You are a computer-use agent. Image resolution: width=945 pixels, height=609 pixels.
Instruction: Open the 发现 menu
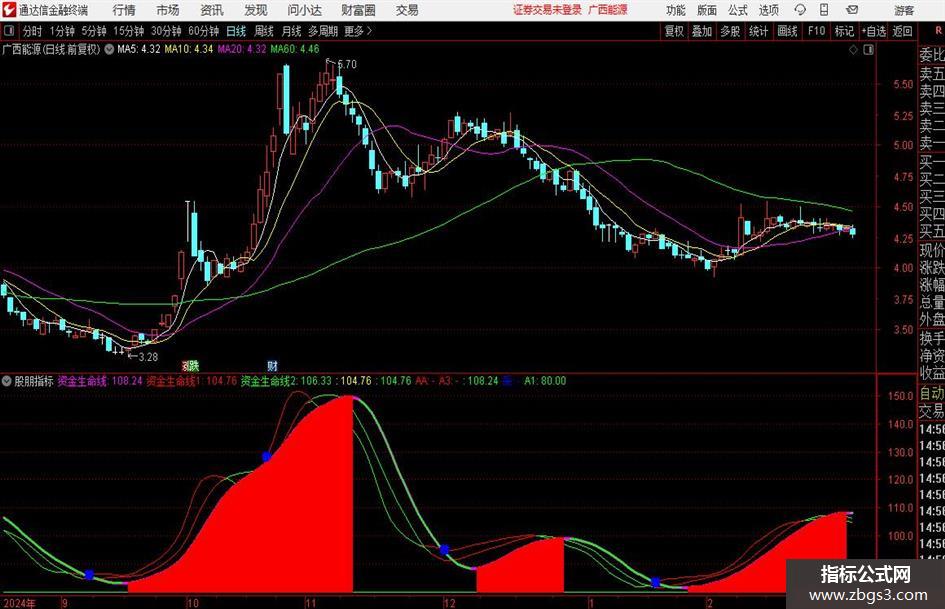pos(256,10)
